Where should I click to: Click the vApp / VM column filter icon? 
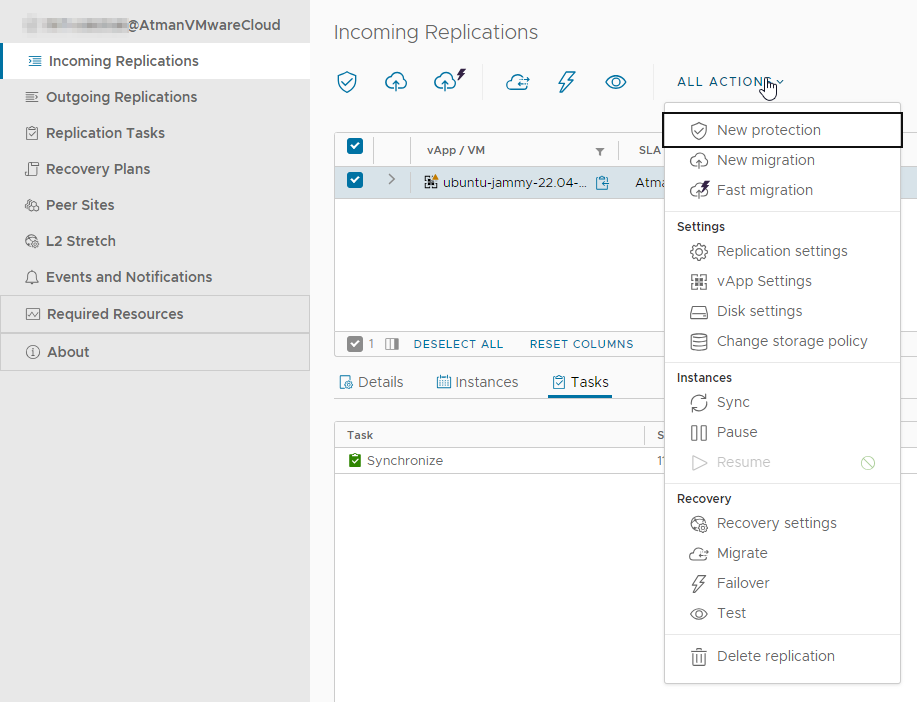[600, 151]
